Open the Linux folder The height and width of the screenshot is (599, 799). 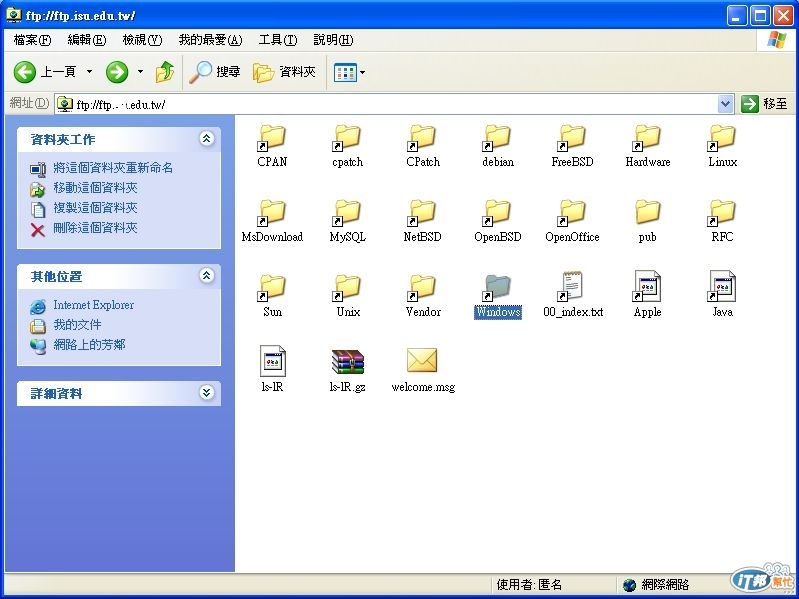(x=723, y=146)
